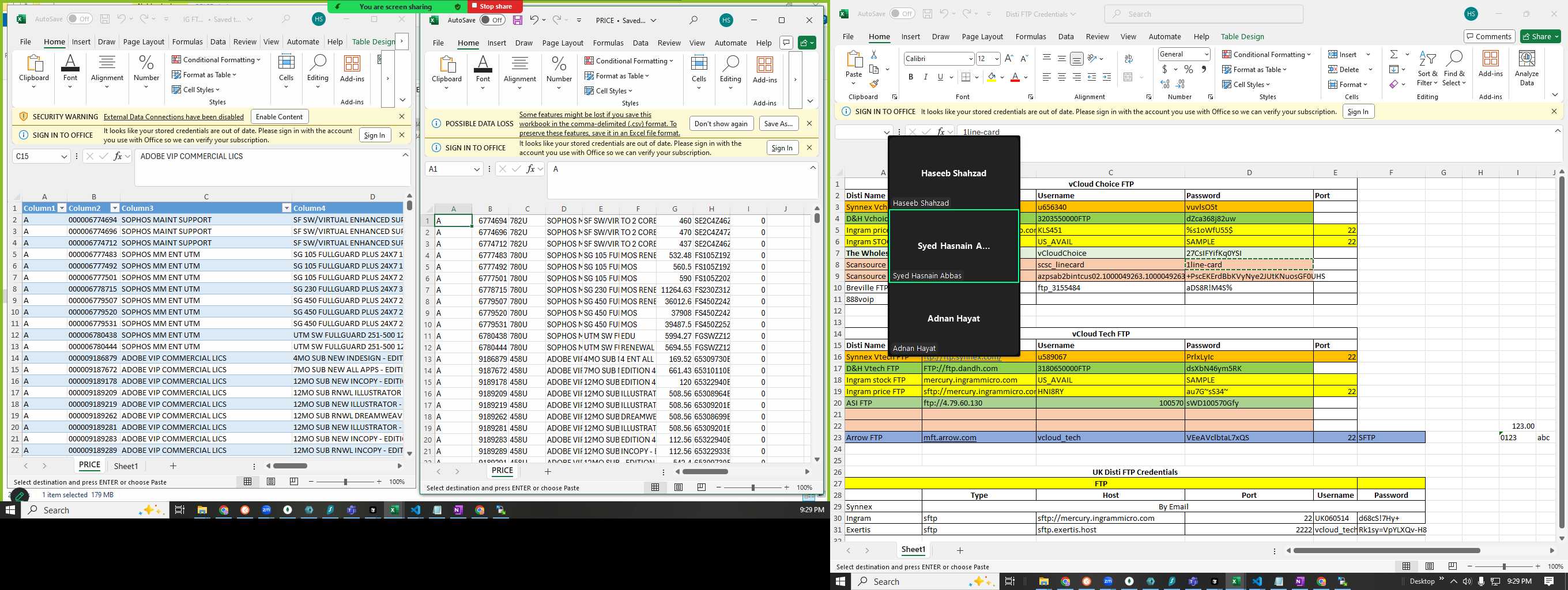Viewport: 1568px width, 590px height.
Task: Open the Font name Calibri dropdown
Action: pos(970,58)
